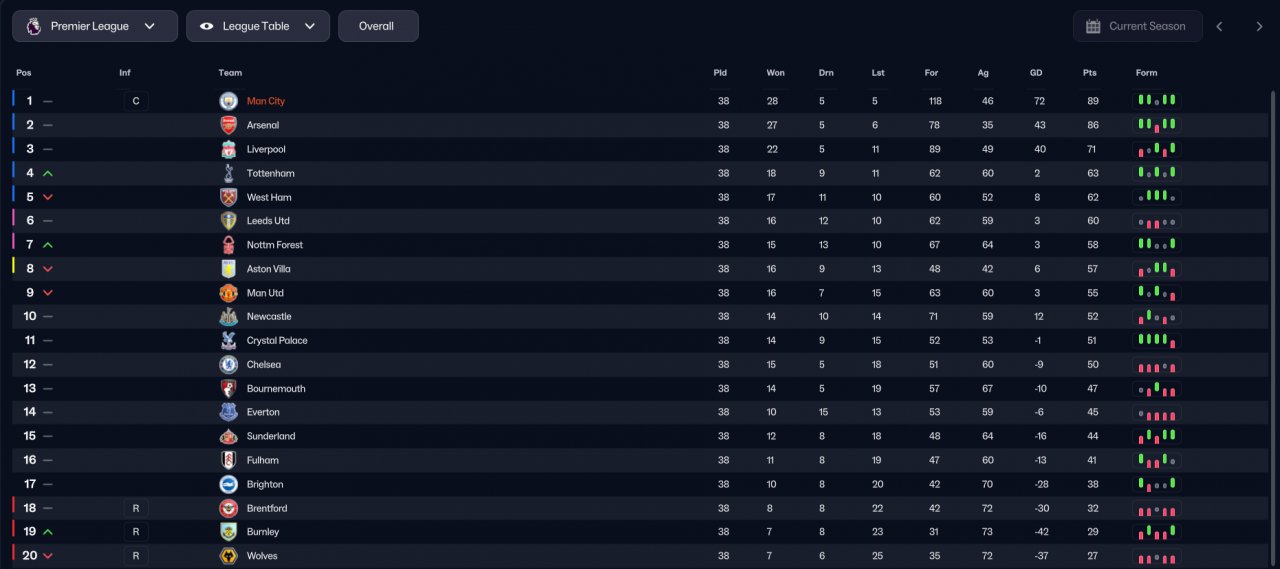Click the R relegation badge for Brentford

(135, 508)
